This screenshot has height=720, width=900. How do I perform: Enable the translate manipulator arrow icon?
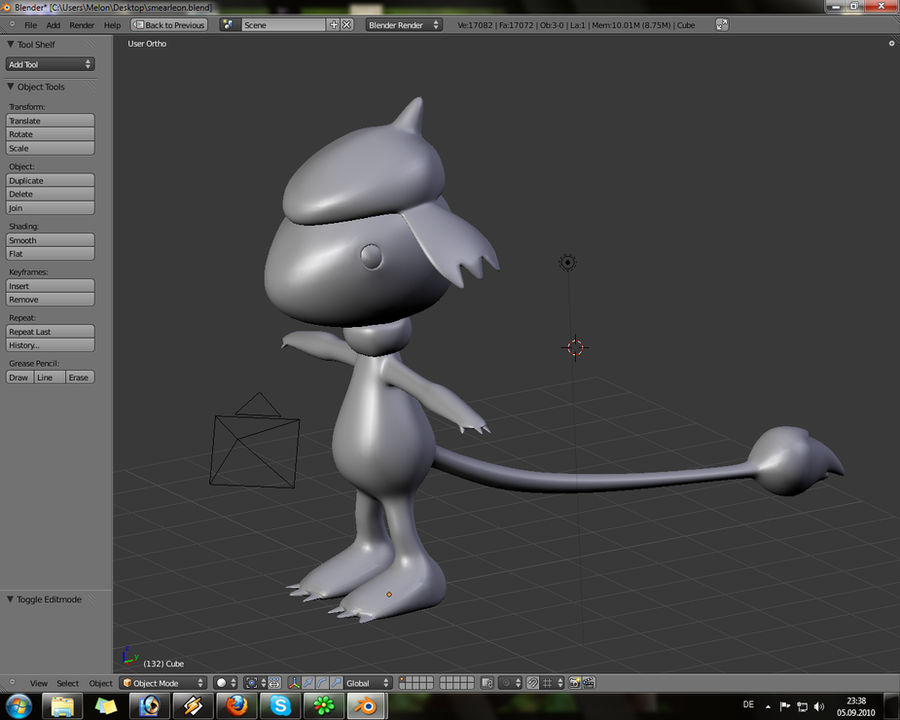pyautogui.click(x=308, y=683)
